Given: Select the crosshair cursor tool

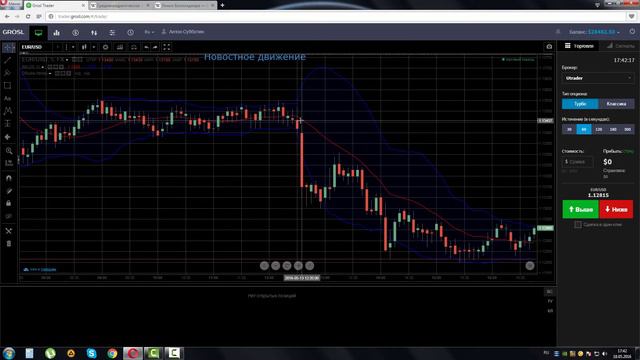Looking at the screenshot, I should 8,48.
